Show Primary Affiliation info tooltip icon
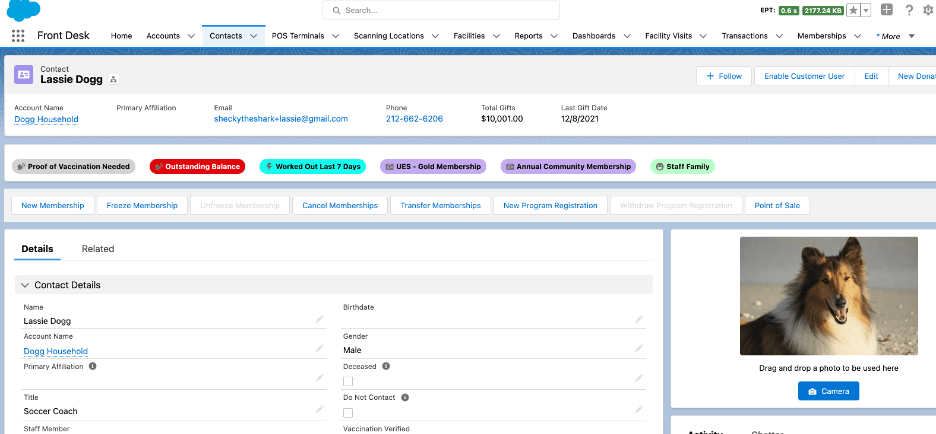Screen dimensions: 936x434 pos(93,367)
